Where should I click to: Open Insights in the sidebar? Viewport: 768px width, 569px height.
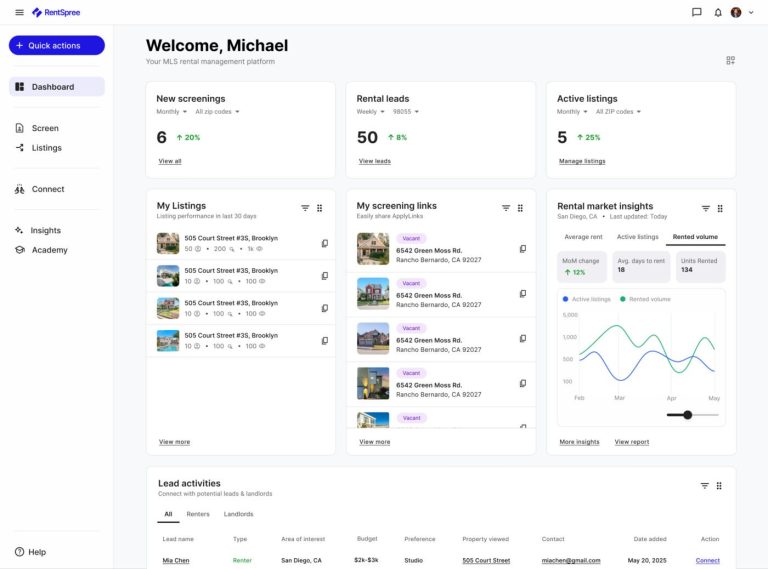[45, 230]
